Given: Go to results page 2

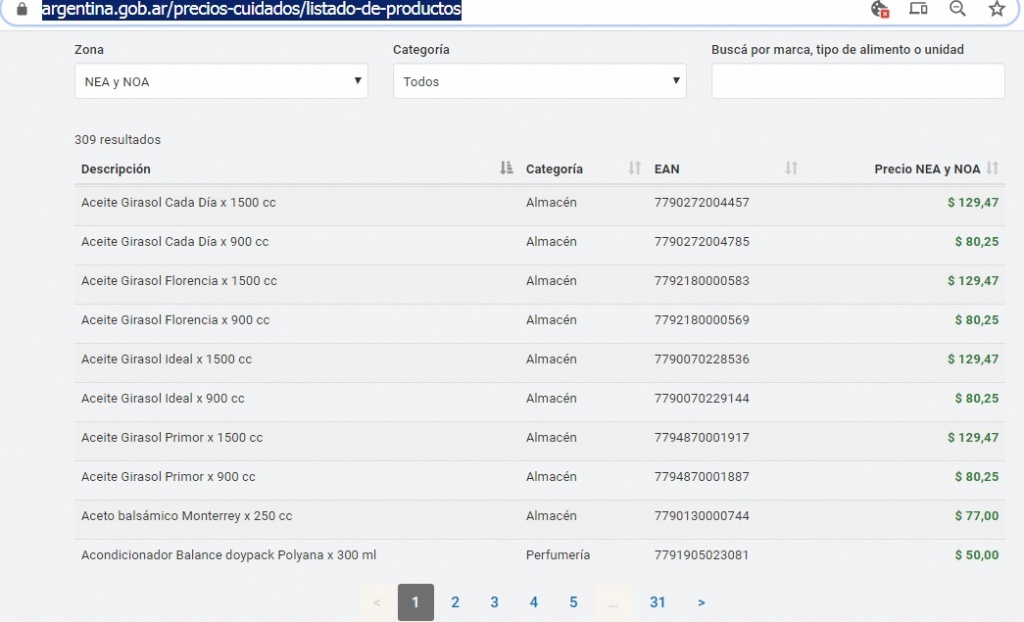Looking at the screenshot, I should tap(455, 602).
